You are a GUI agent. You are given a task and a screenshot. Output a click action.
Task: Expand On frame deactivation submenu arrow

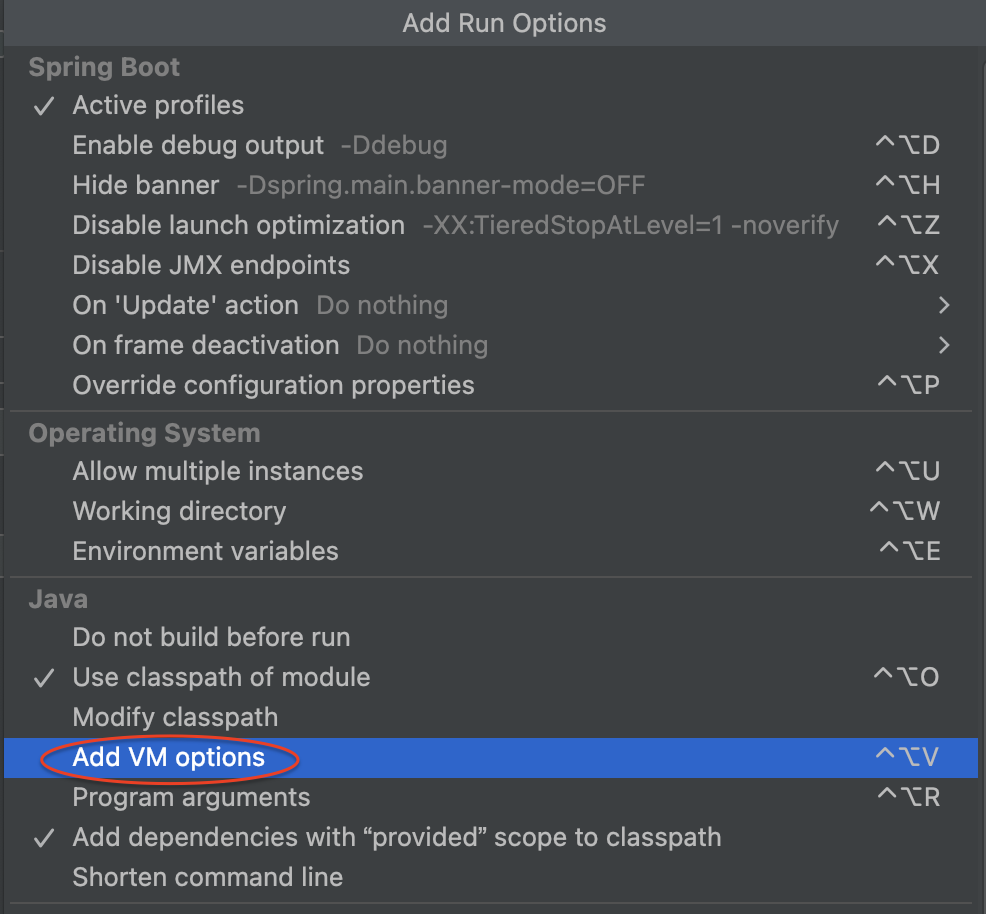click(x=943, y=345)
